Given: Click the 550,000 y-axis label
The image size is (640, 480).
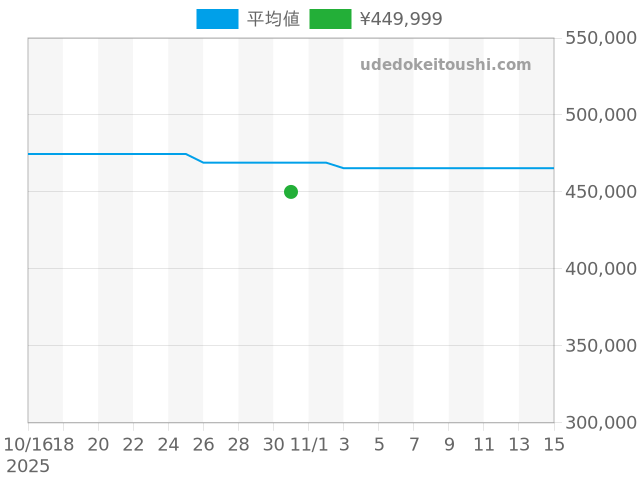Looking at the screenshot, I should coord(601,38).
